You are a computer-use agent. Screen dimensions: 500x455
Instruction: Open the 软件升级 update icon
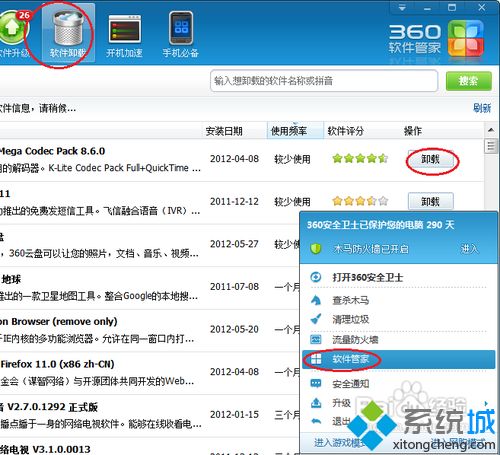click(x=13, y=33)
